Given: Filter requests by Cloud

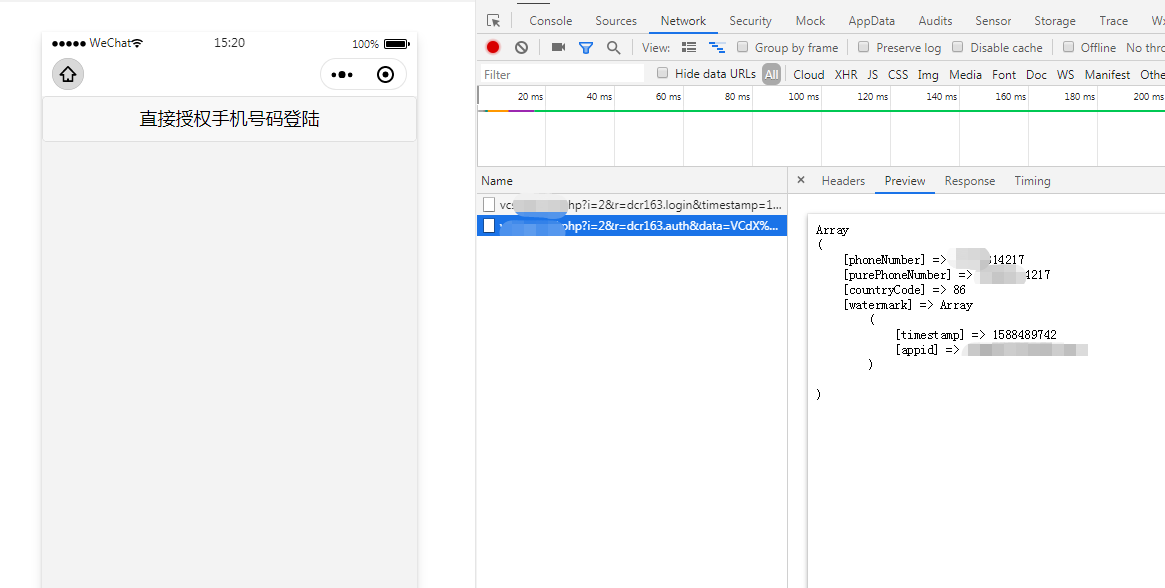Looking at the screenshot, I should coord(809,74).
